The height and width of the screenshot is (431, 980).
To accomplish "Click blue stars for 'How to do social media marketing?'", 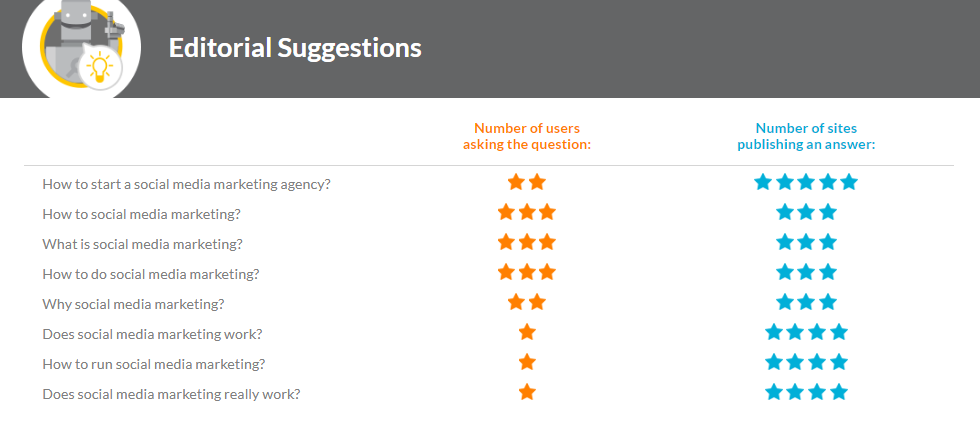I will pos(806,272).
